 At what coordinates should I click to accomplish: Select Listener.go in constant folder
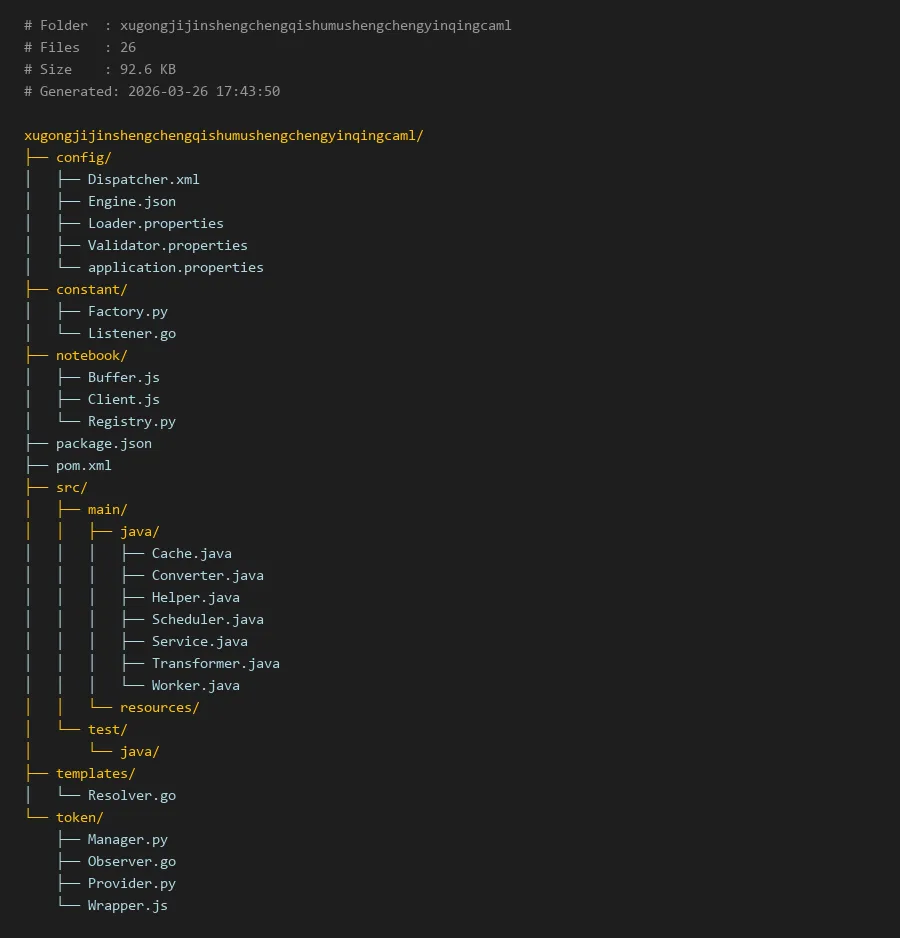click(x=131, y=333)
